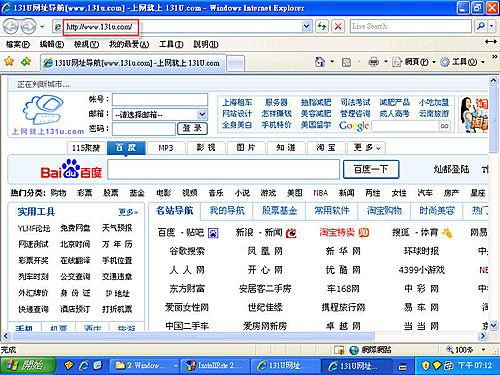
Task: Select the 图片 search tab
Action: (x=246, y=148)
